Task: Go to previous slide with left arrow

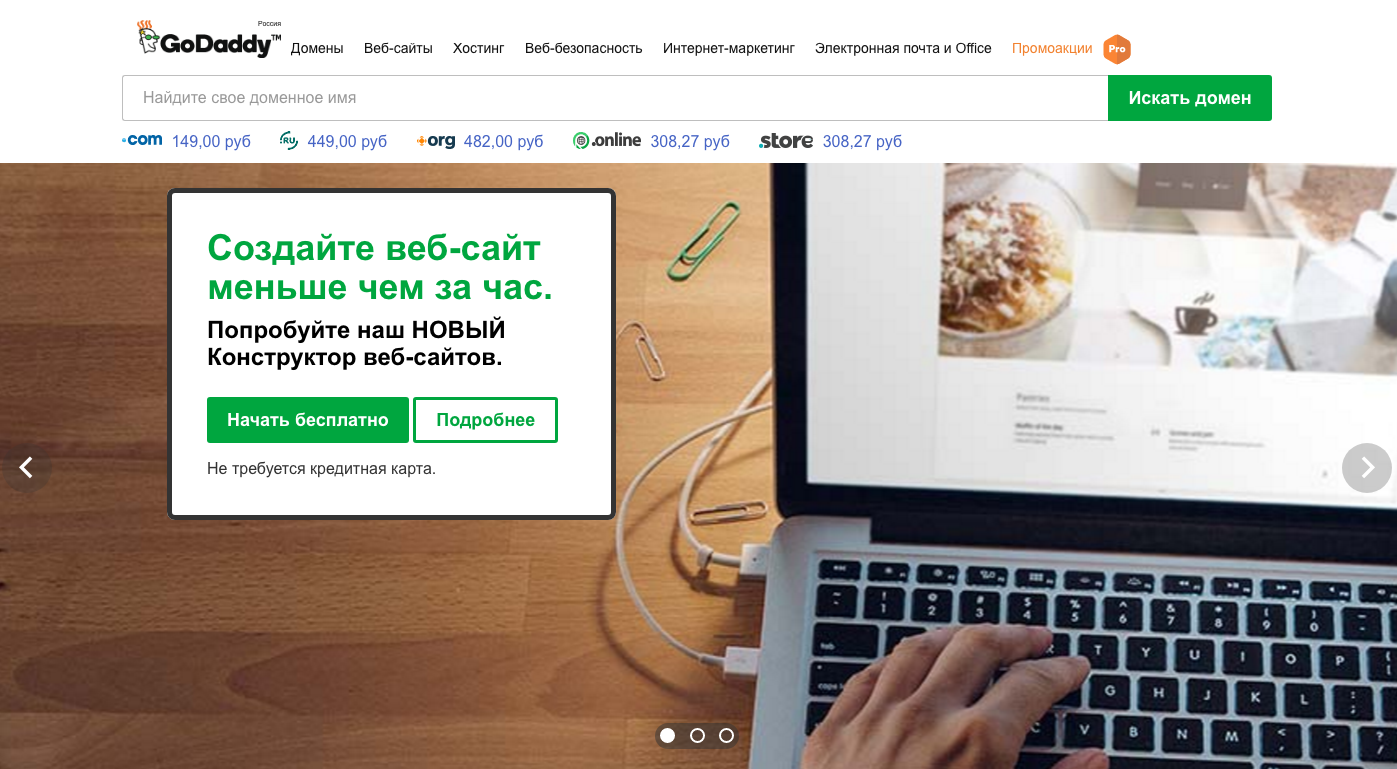Action: [x=26, y=467]
